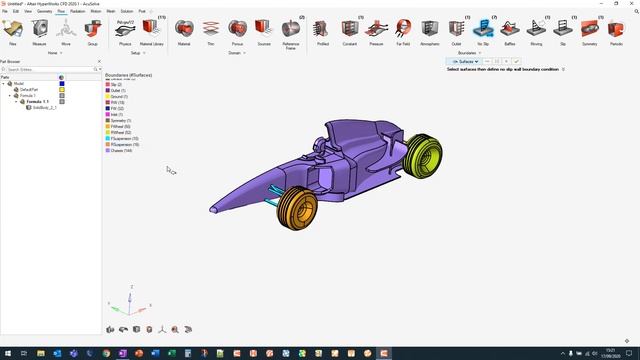The image size is (640, 360).
Task: Click the Formula 1 gray color swatch
Action: (62, 96)
